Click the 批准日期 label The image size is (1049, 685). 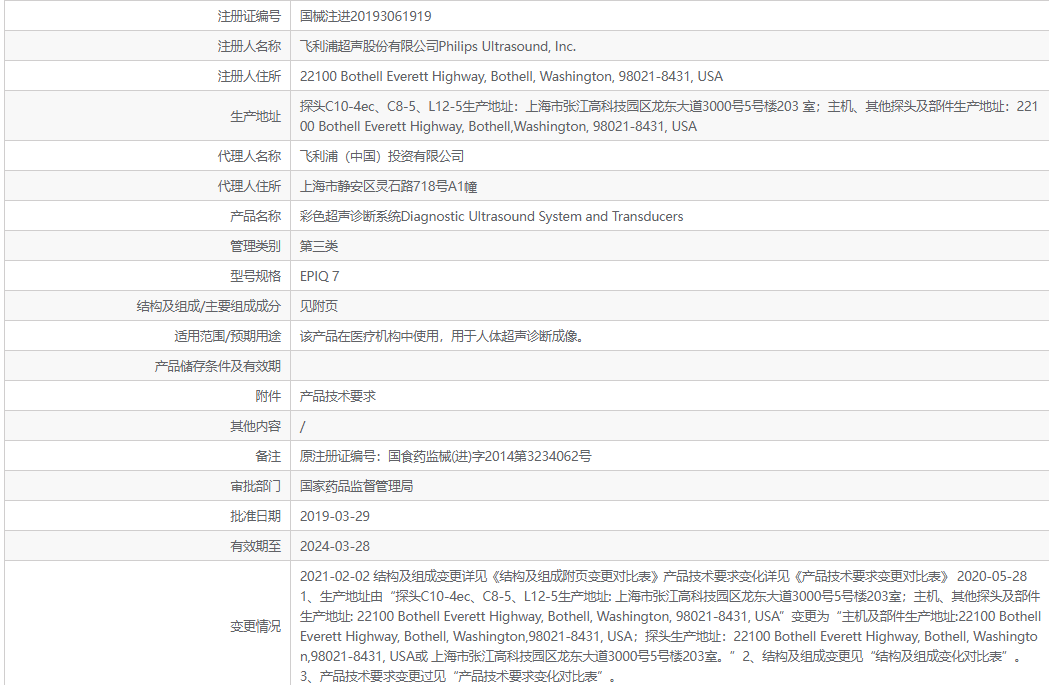[x=256, y=516]
